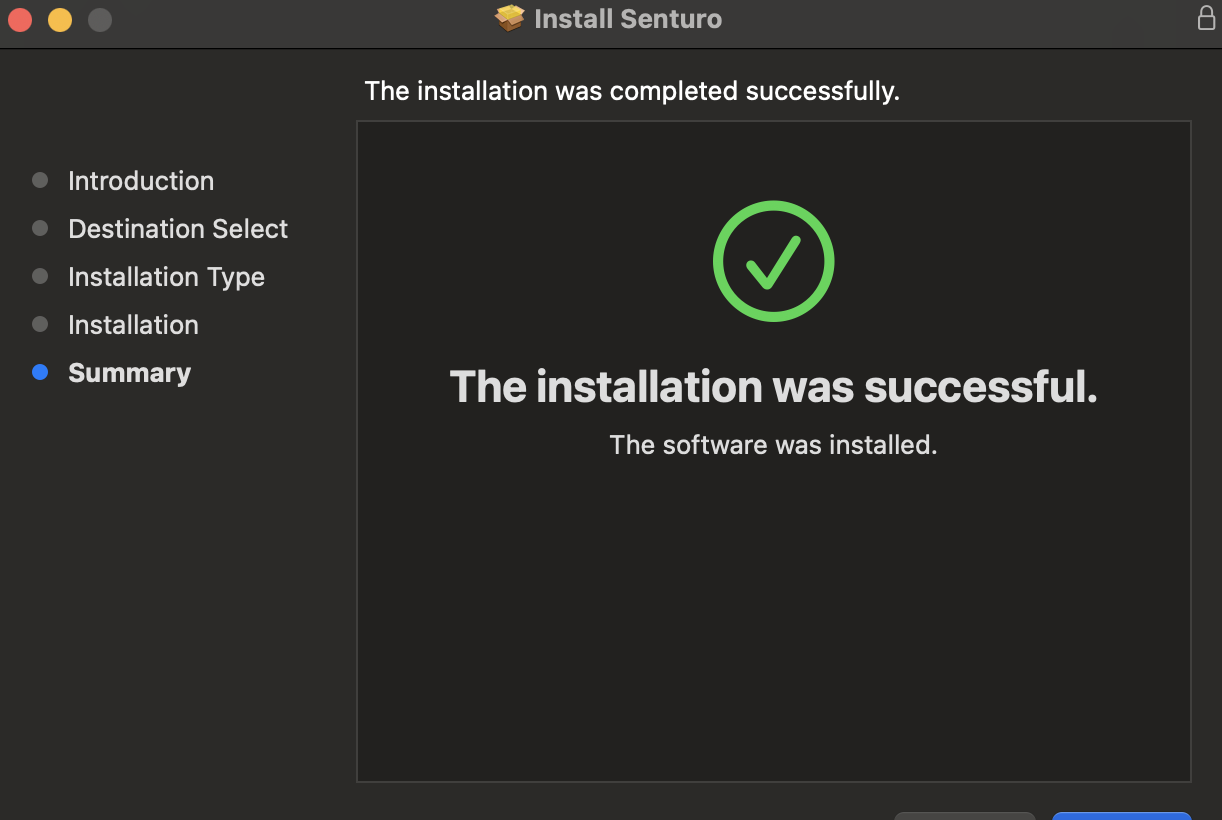This screenshot has height=820, width=1222.
Task: Click the lock icon in the title bar
Action: pyautogui.click(x=1206, y=18)
